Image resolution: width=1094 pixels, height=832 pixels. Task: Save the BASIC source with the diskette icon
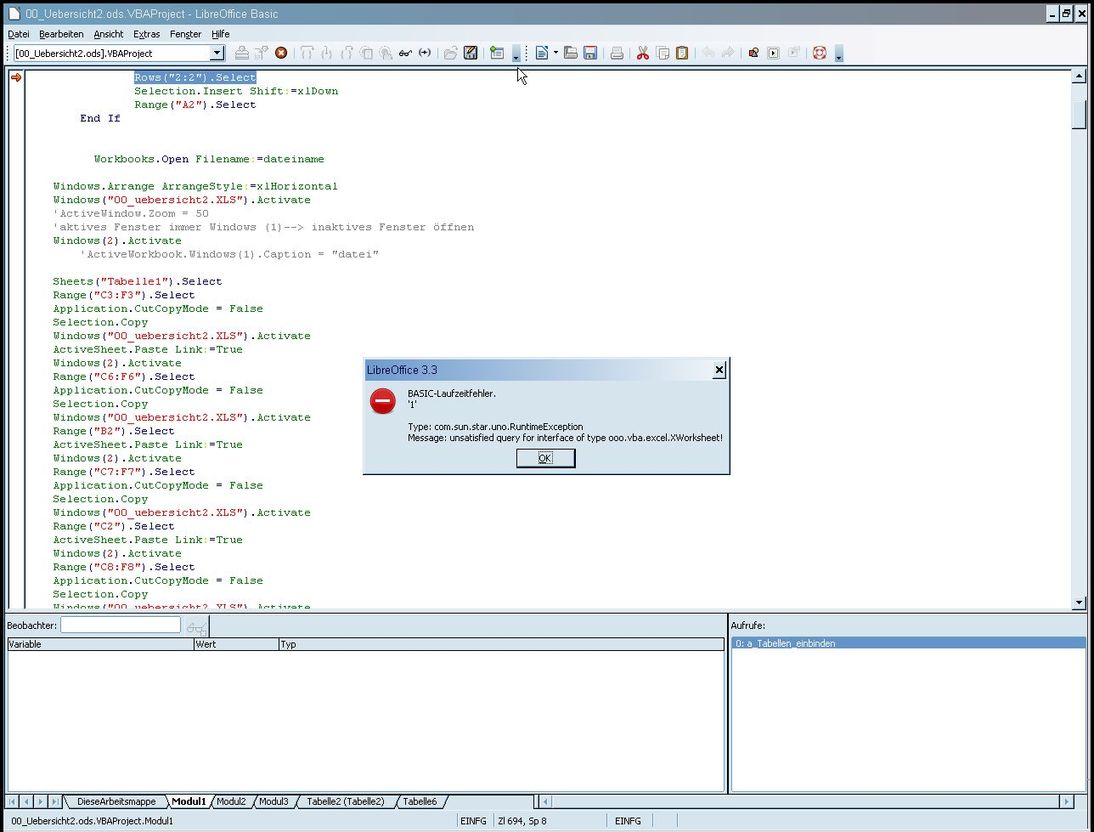click(471, 53)
